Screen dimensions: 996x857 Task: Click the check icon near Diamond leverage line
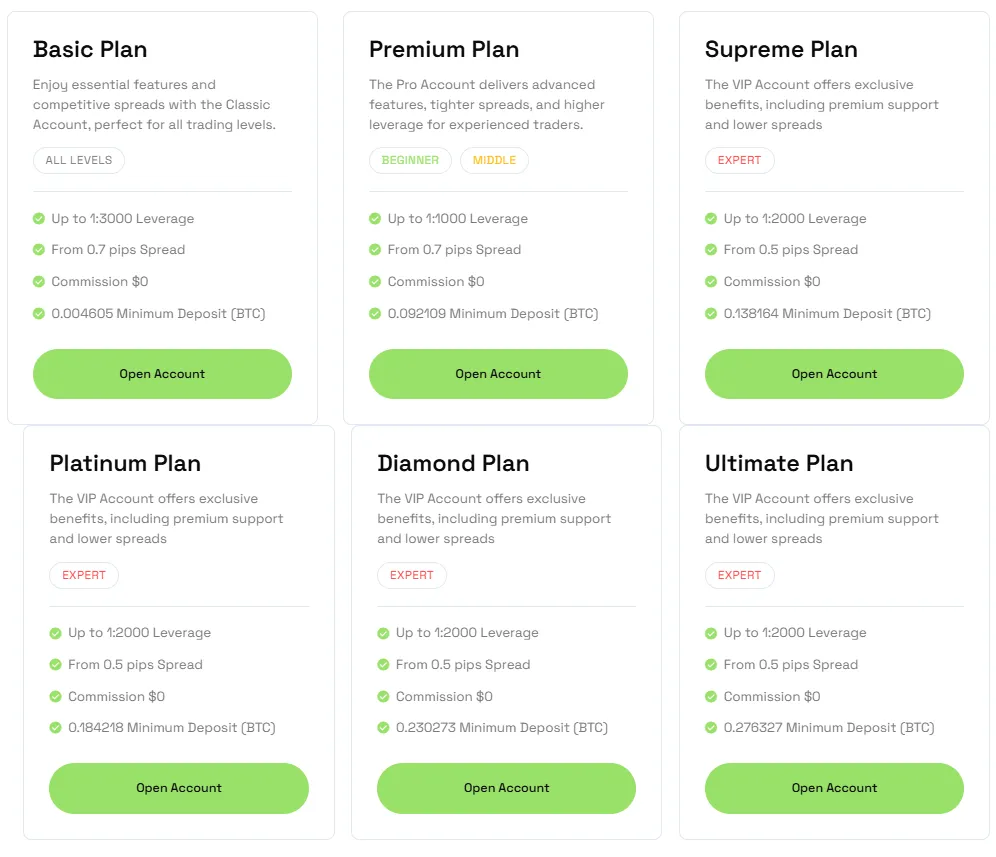382,632
